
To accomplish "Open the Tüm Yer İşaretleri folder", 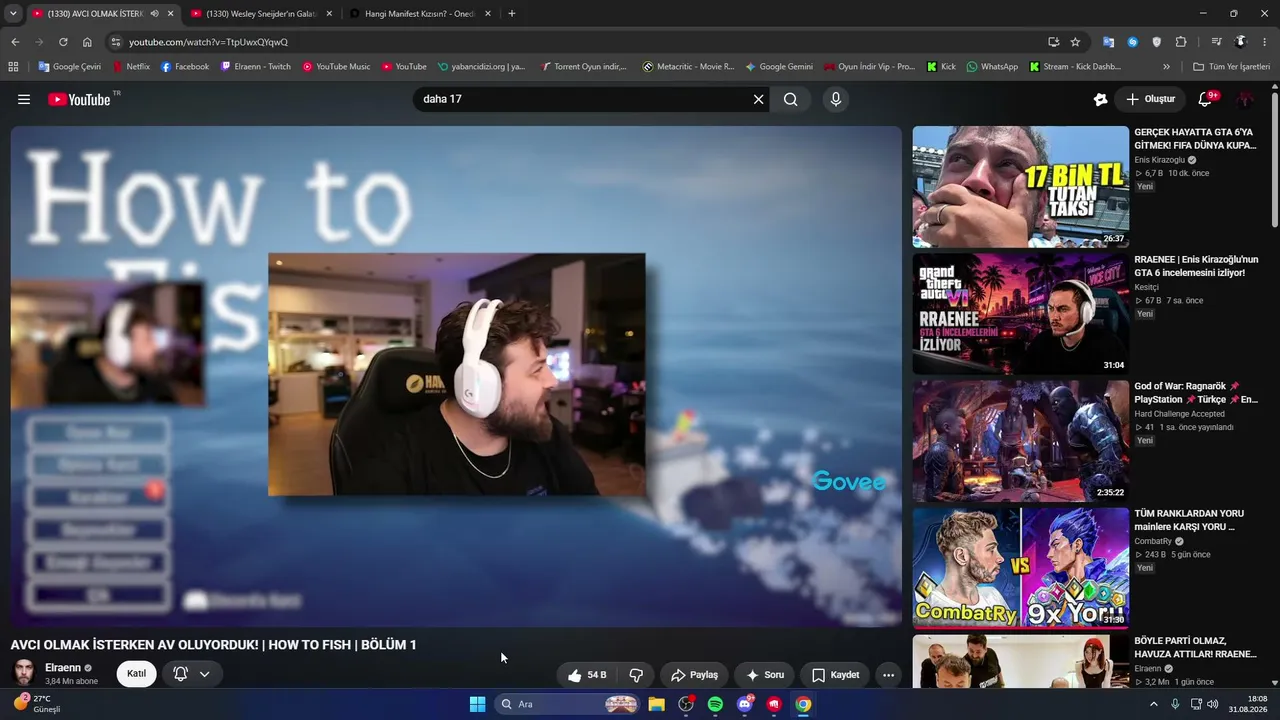I will point(1231,67).
